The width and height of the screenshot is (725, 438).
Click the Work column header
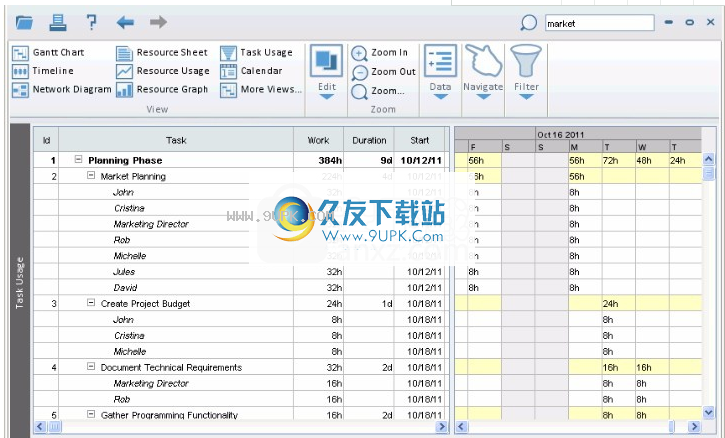tap(319, 140)
